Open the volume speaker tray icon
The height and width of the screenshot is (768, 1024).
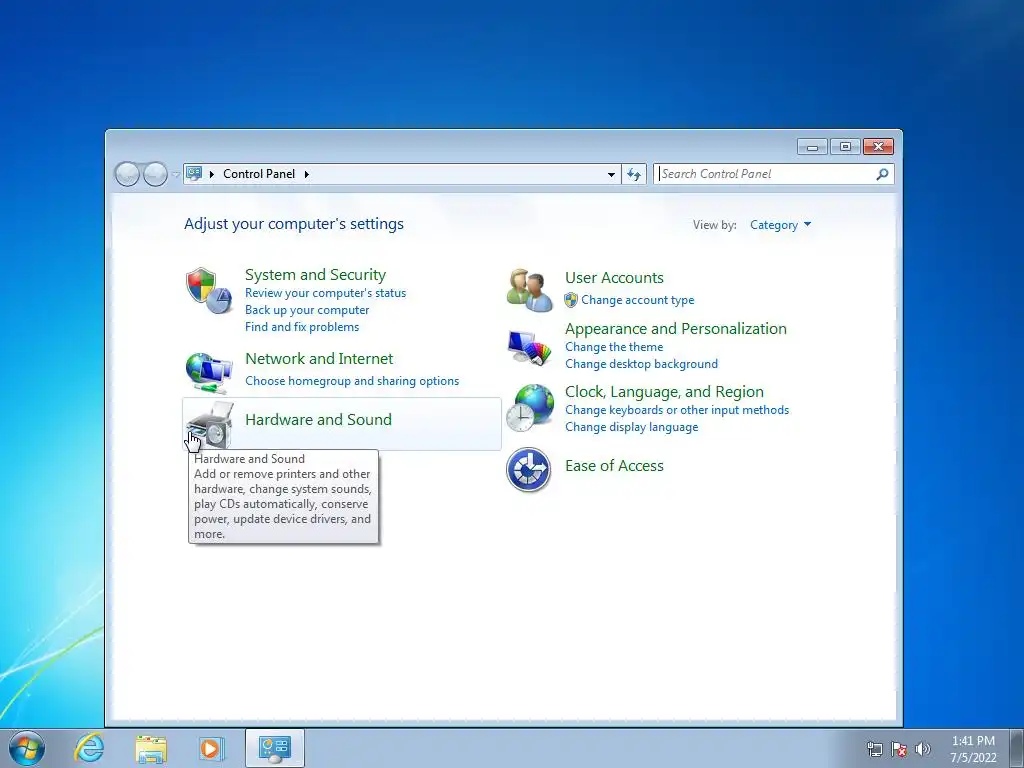click(922, 749)
